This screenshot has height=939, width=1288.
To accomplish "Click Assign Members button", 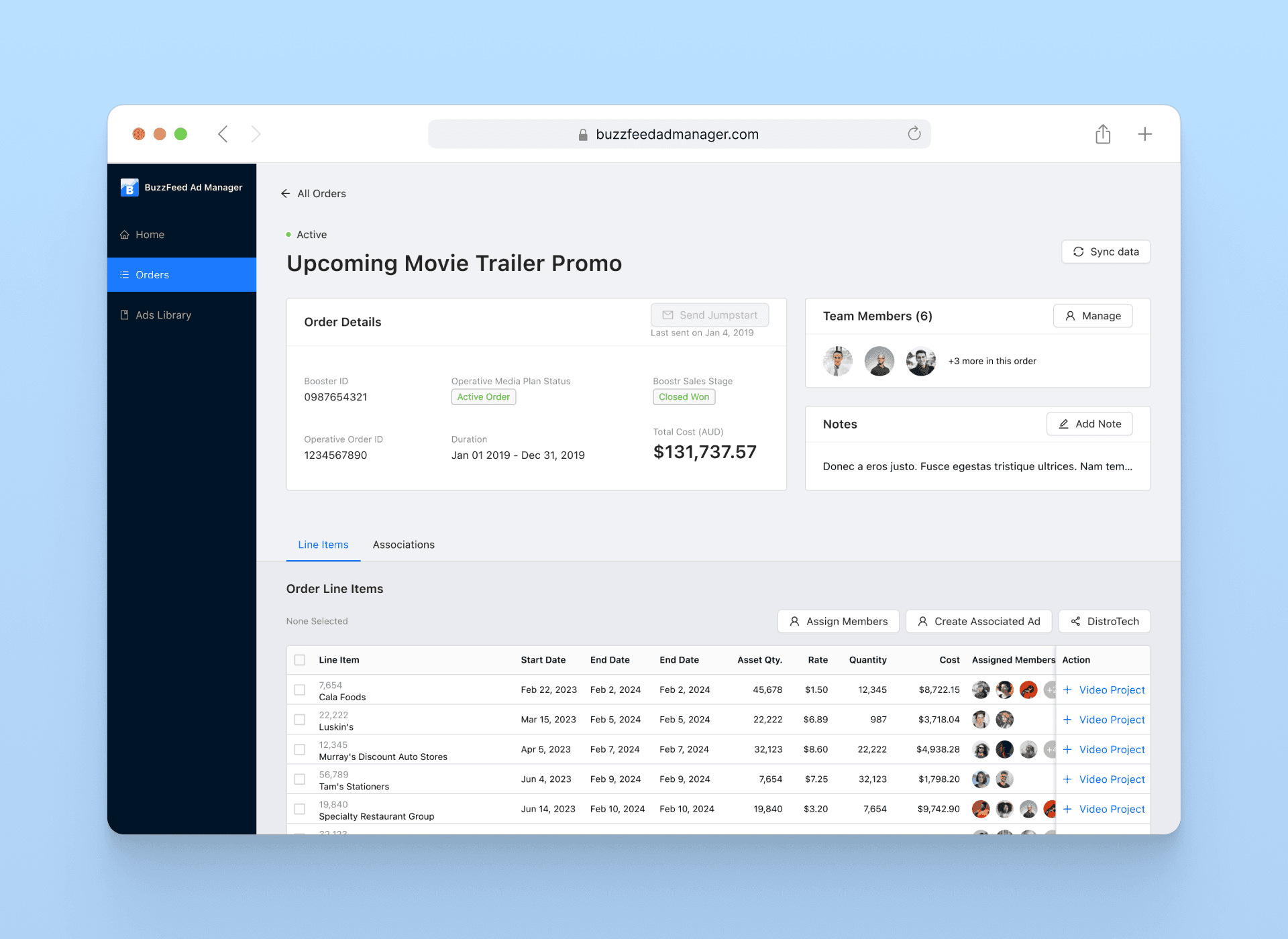I will click(839, 622).
